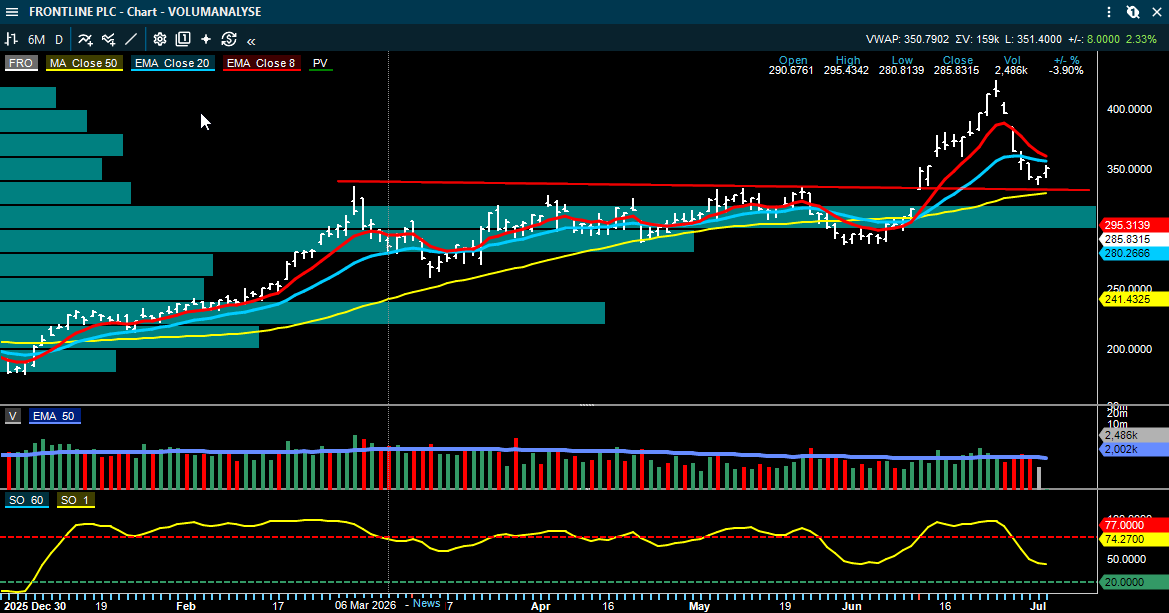Image resolution: width=1169 pixels, height=613 pixels.
Task: Open the EMA Close 8 indicator label
Action: 261,63
